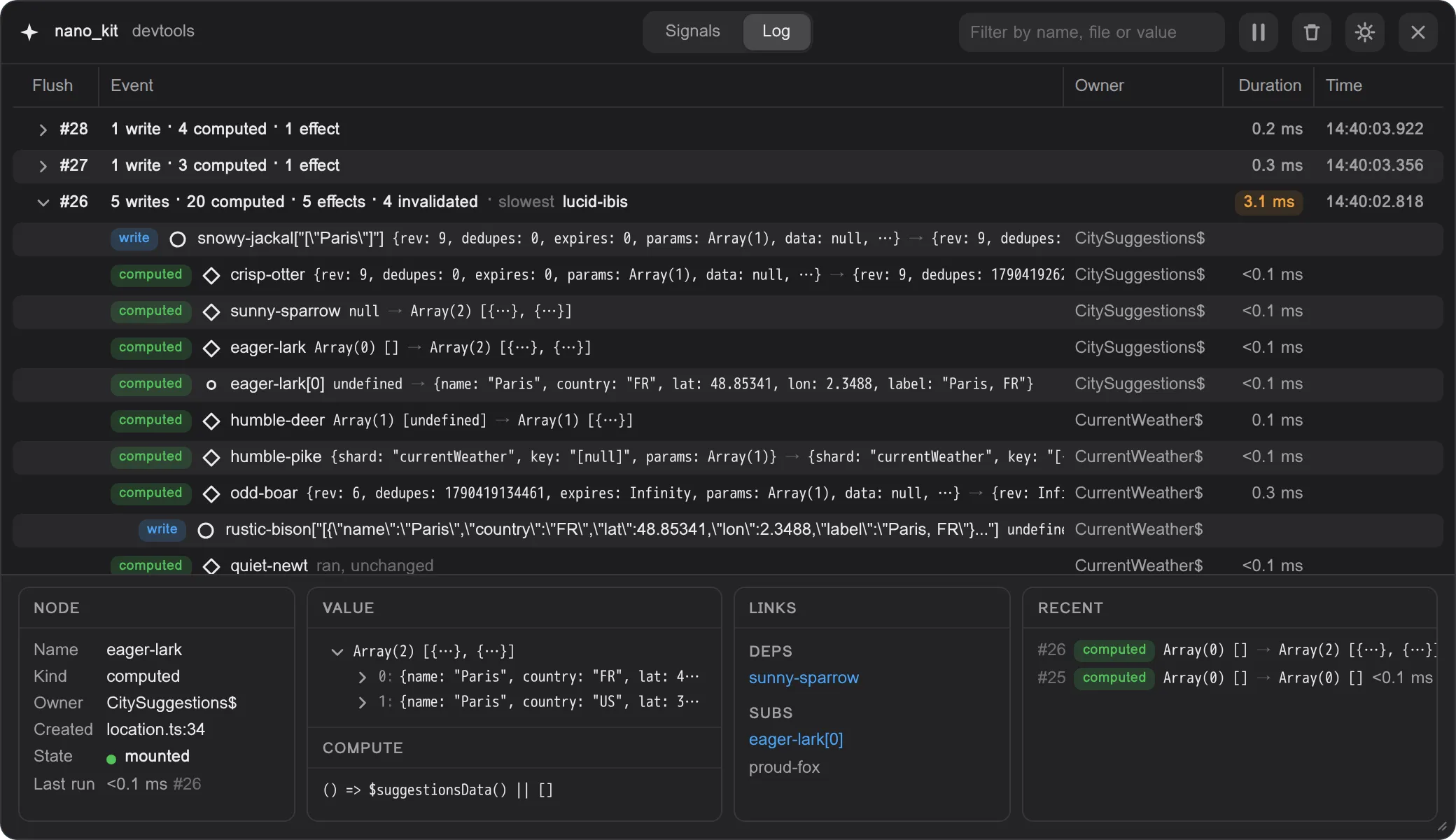
Task: Select the odd-boar event name
Action: click(x=264, y=493)
